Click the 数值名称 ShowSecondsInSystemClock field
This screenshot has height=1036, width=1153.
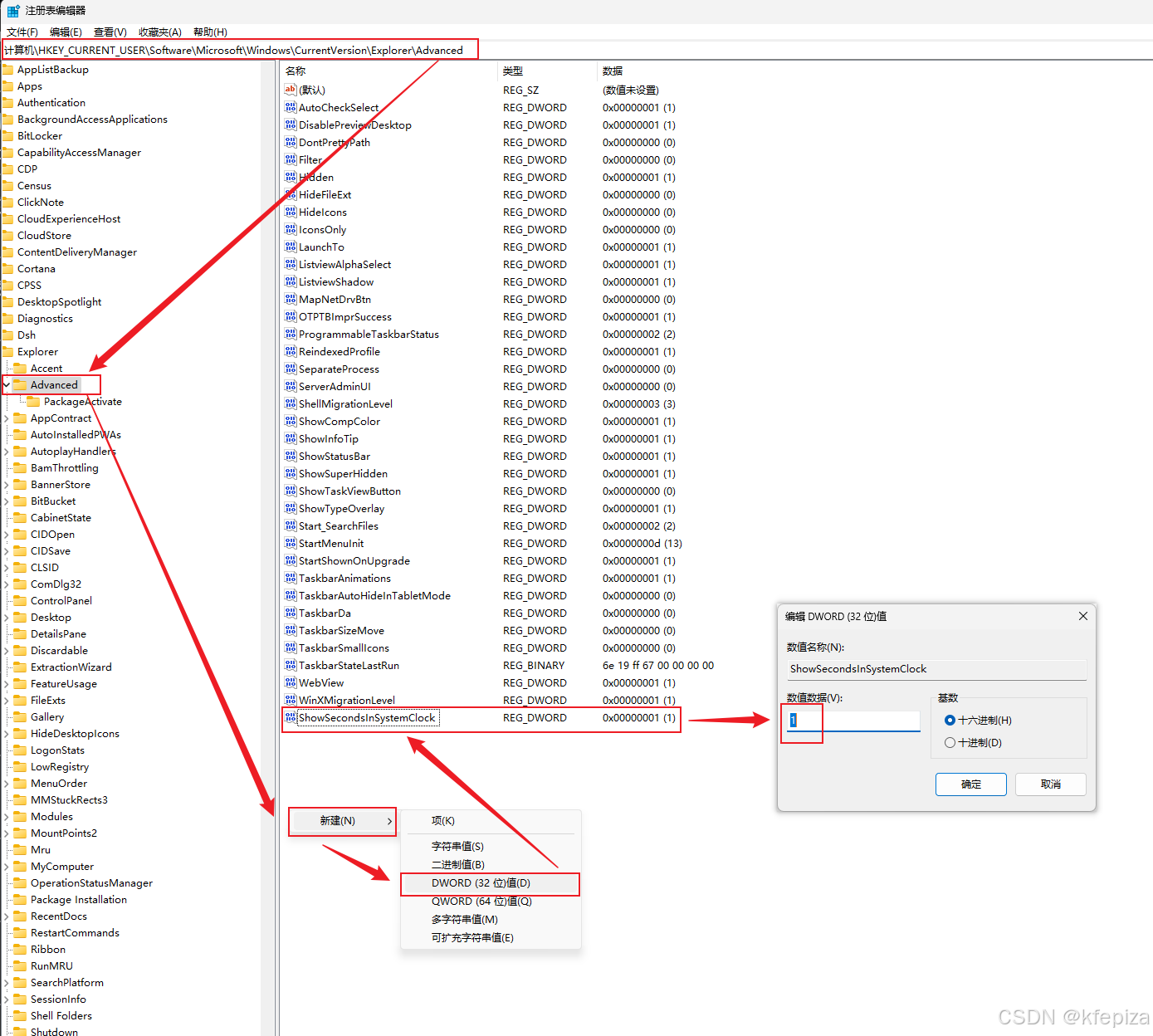(x=936, y=669)
